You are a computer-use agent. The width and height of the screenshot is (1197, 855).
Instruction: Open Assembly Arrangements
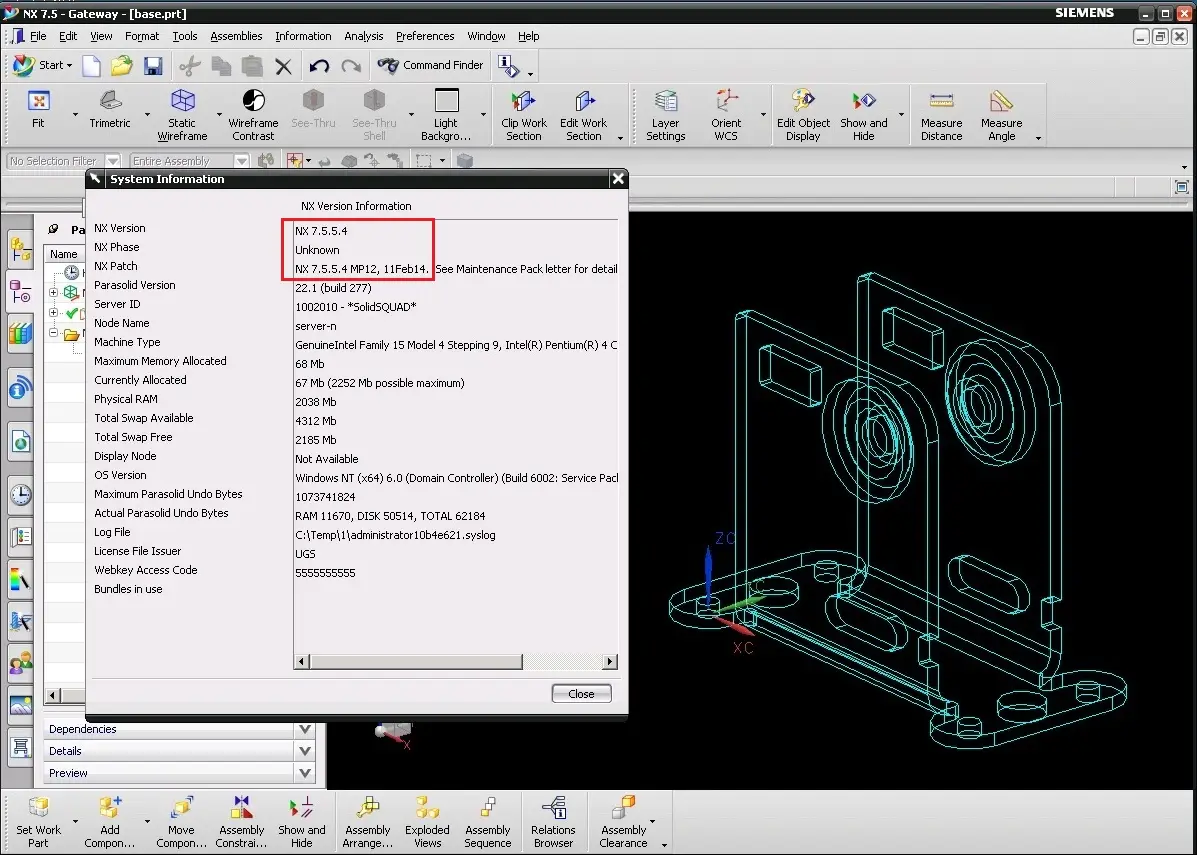(x=368, y=821)
